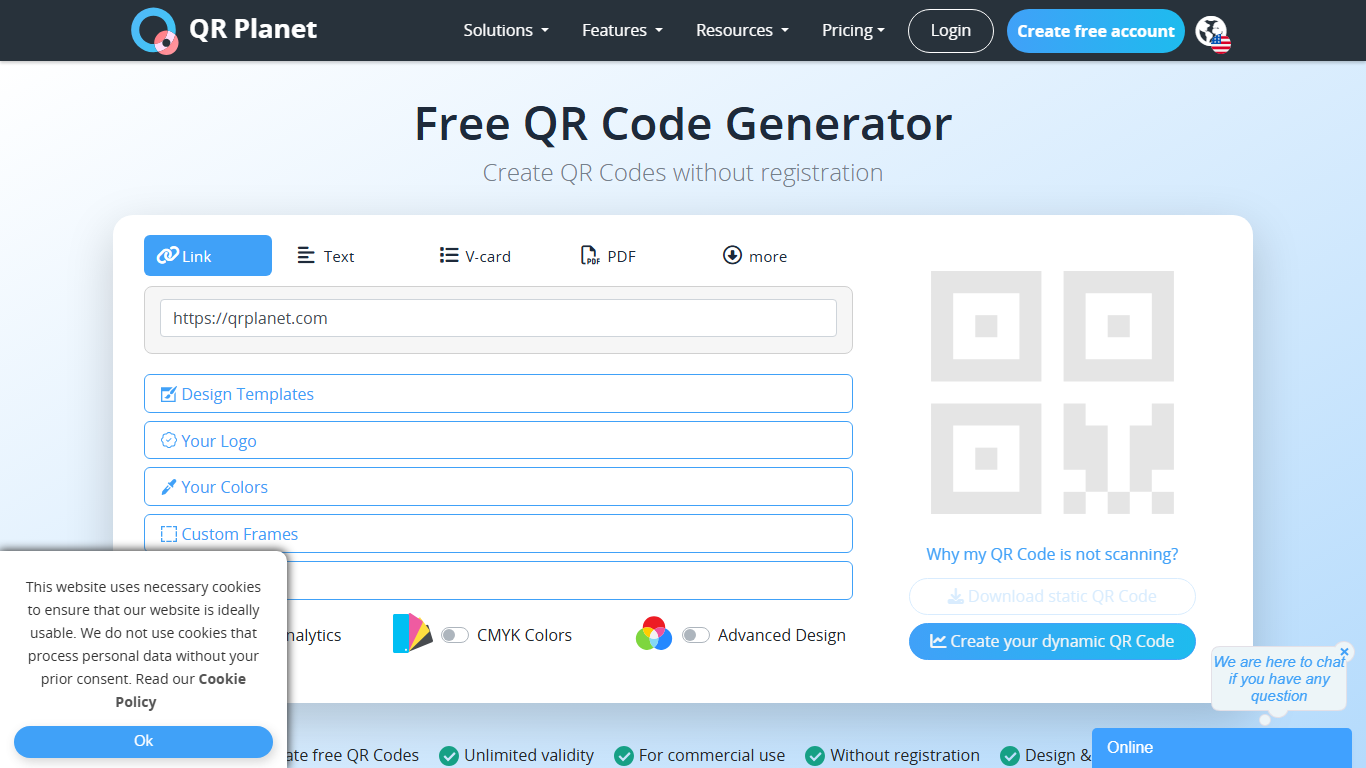Switch to the PDF tab
Image resolution: width=1366 pixels, height=768 pixels.
point(608,256)
